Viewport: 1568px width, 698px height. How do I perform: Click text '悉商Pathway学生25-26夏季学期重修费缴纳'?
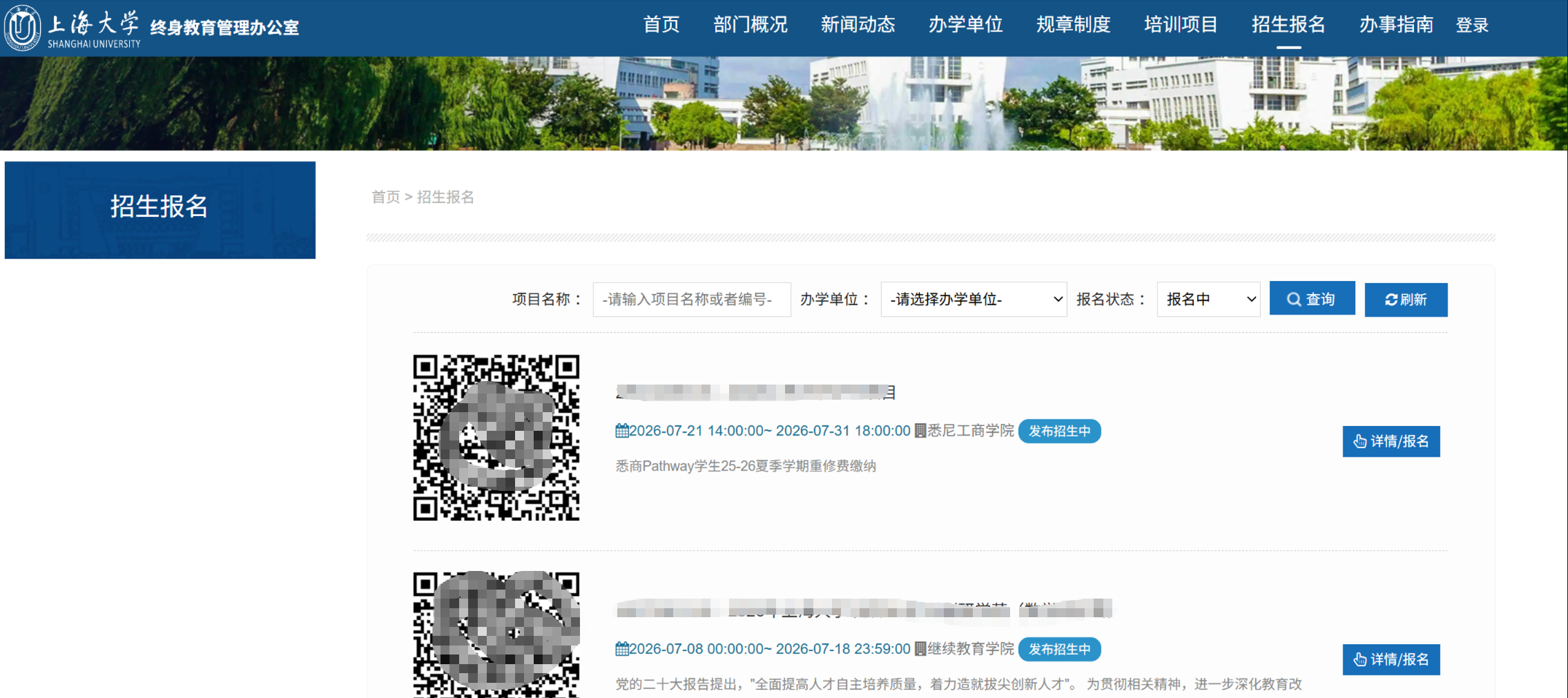[746, 466]
